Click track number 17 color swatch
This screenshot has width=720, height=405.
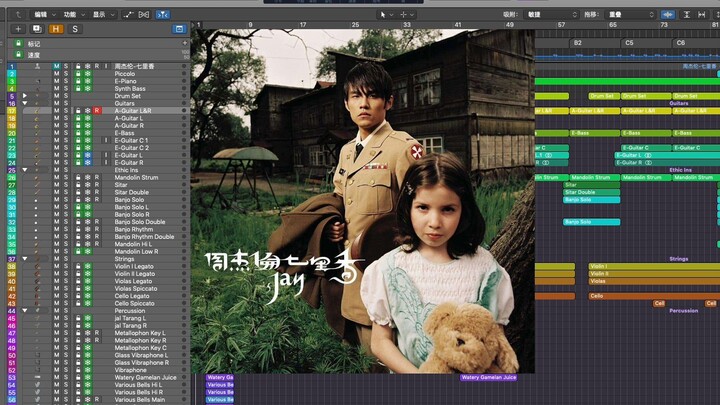12,111
